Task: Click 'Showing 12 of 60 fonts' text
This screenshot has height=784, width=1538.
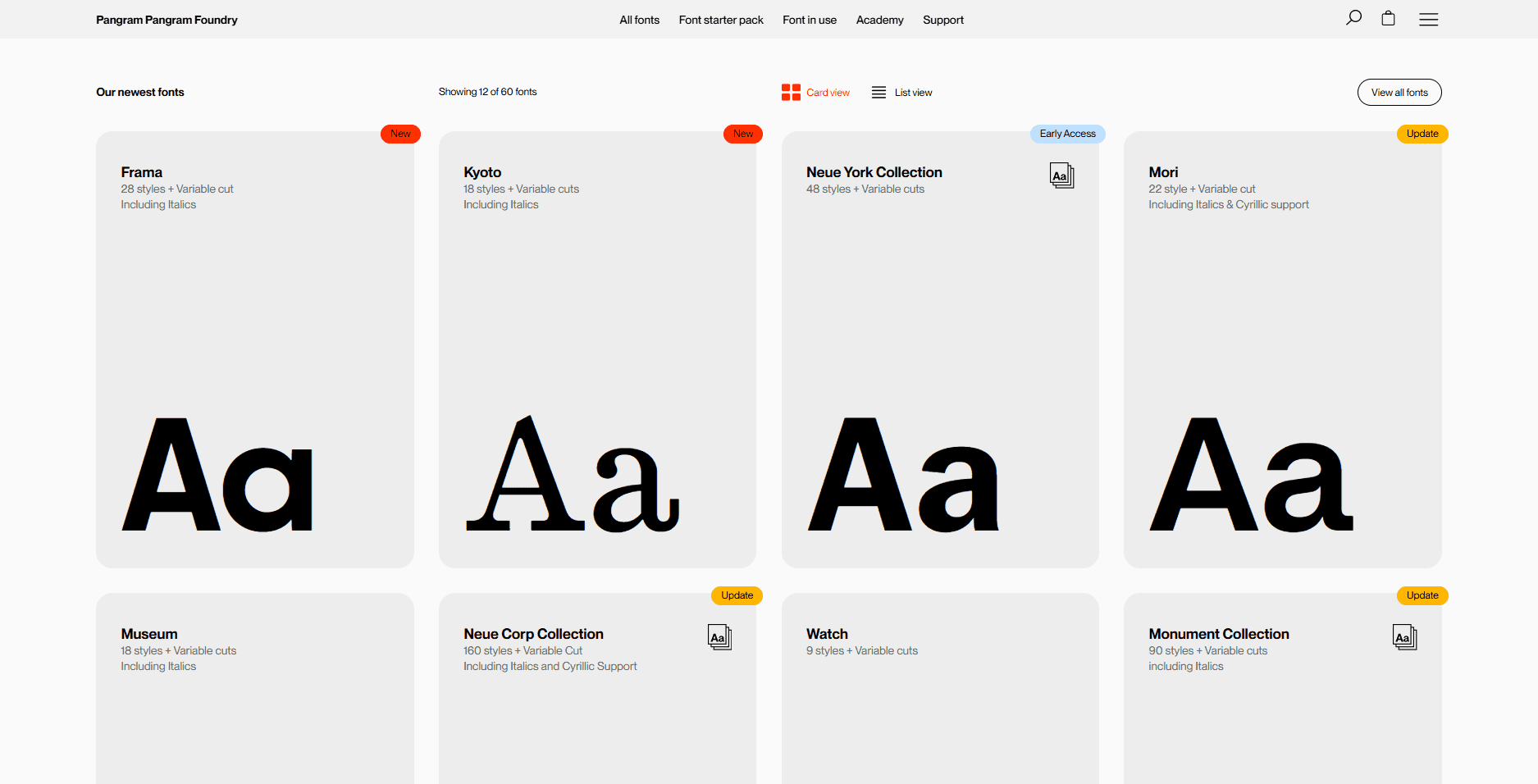Action: coord(487,92)
